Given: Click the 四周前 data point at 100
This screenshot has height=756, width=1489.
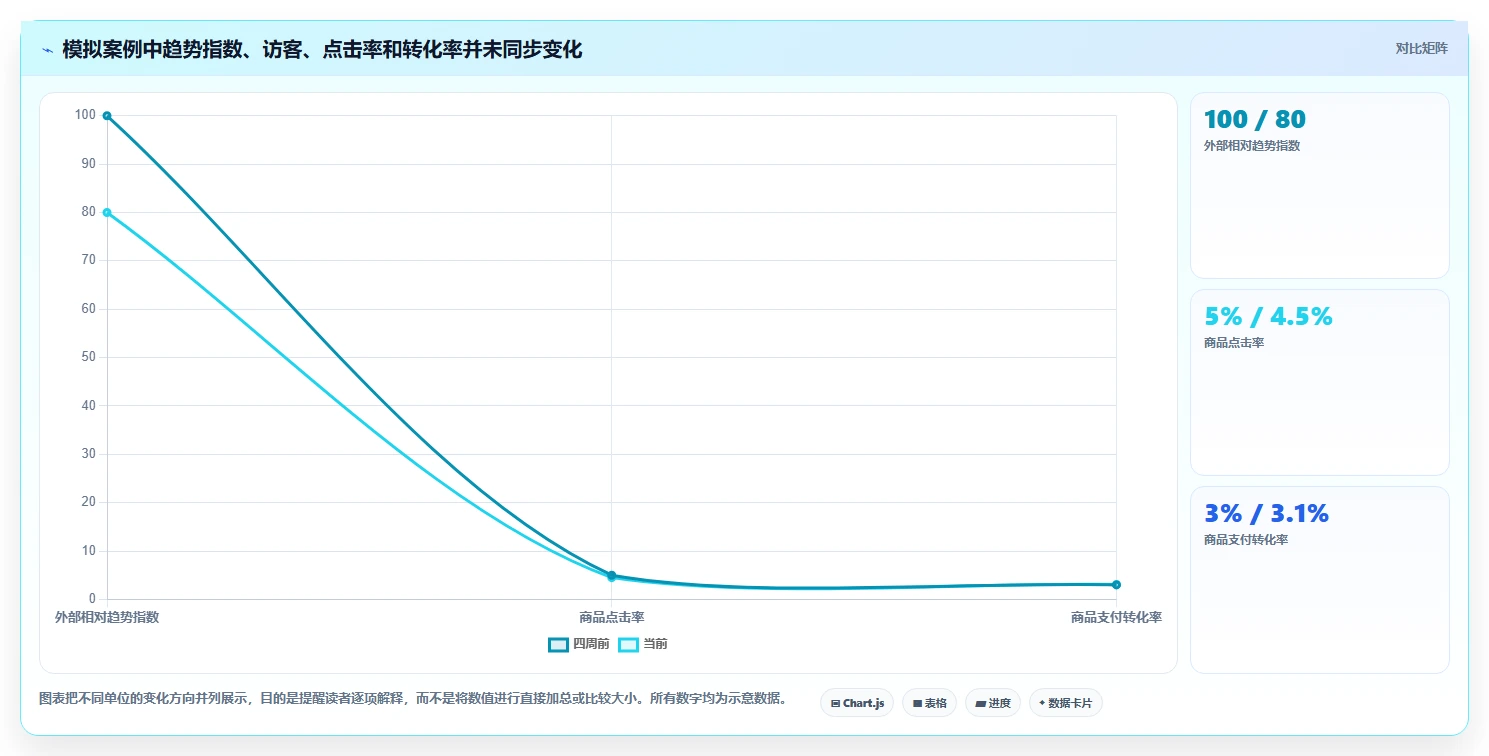Looking at the screenshot, I should click(x=107, y=116).
